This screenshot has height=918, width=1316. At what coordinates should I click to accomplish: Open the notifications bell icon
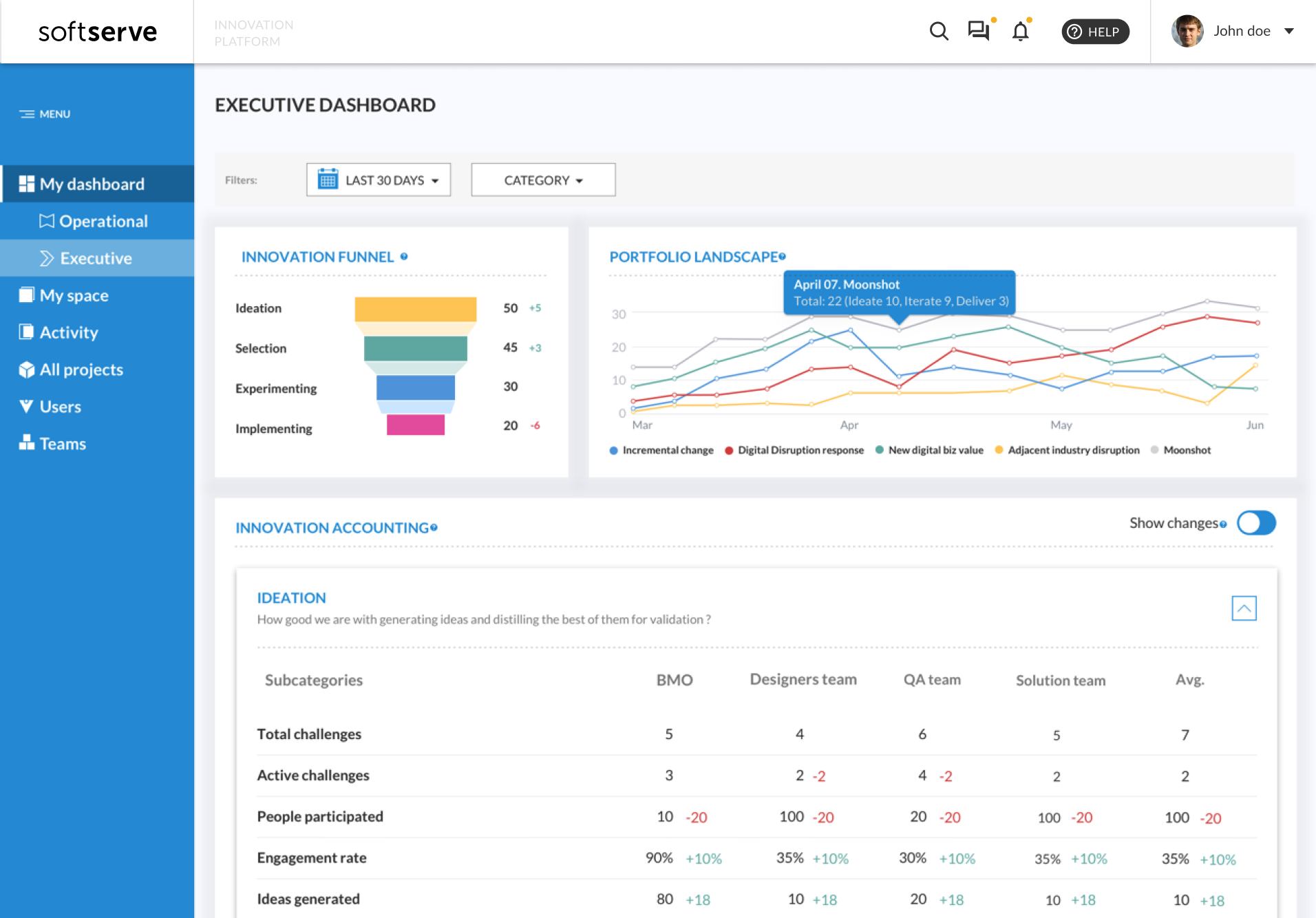[1021, 31]
